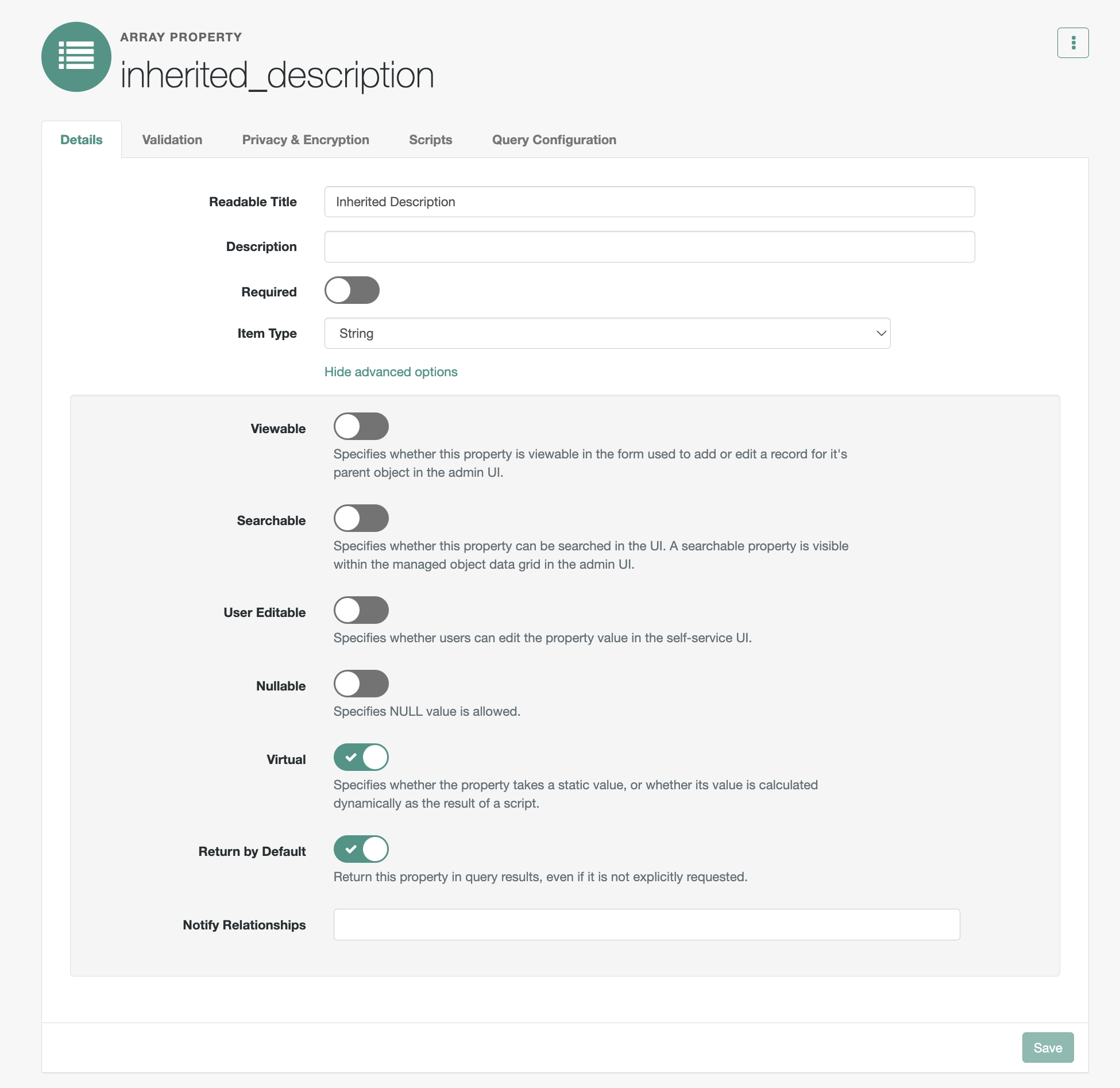Click the Save button

tap(1047, 1047)
